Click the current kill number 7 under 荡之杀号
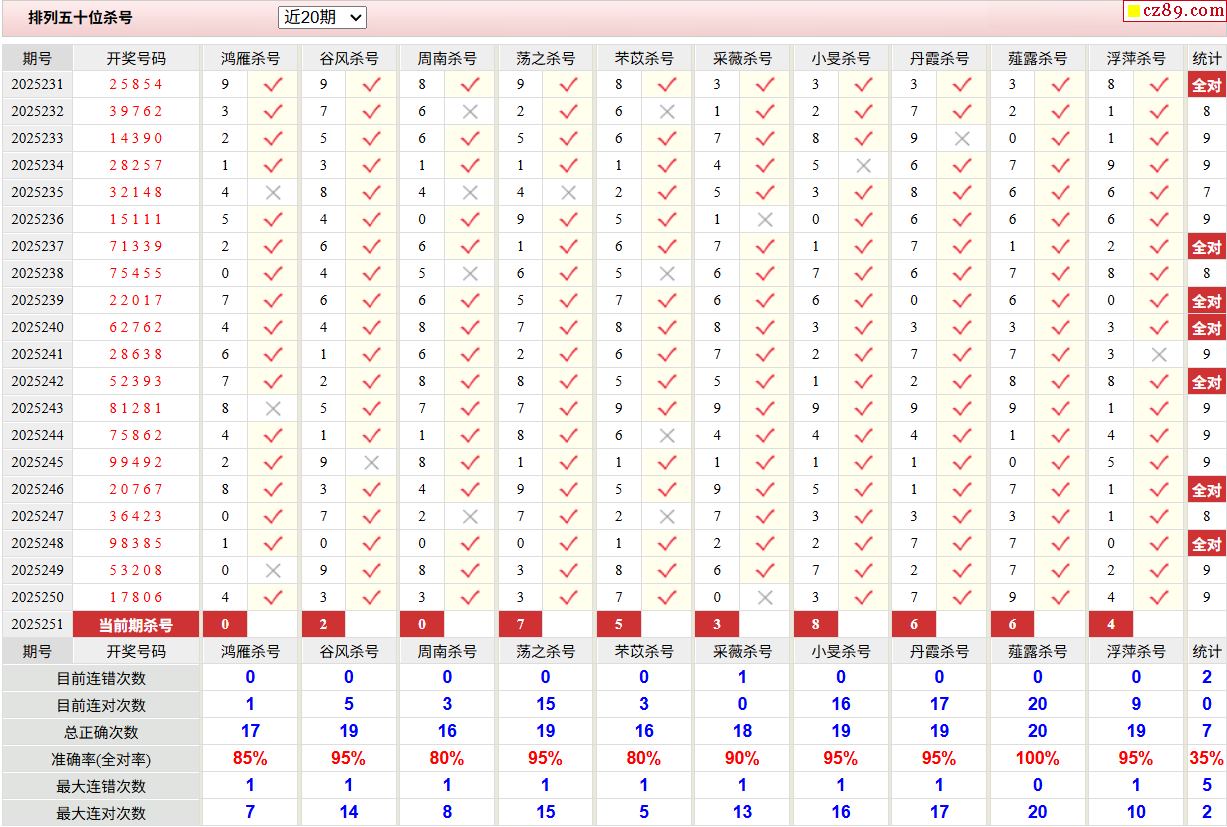This screenshot has width=1227, height=827. pos(520,625)
